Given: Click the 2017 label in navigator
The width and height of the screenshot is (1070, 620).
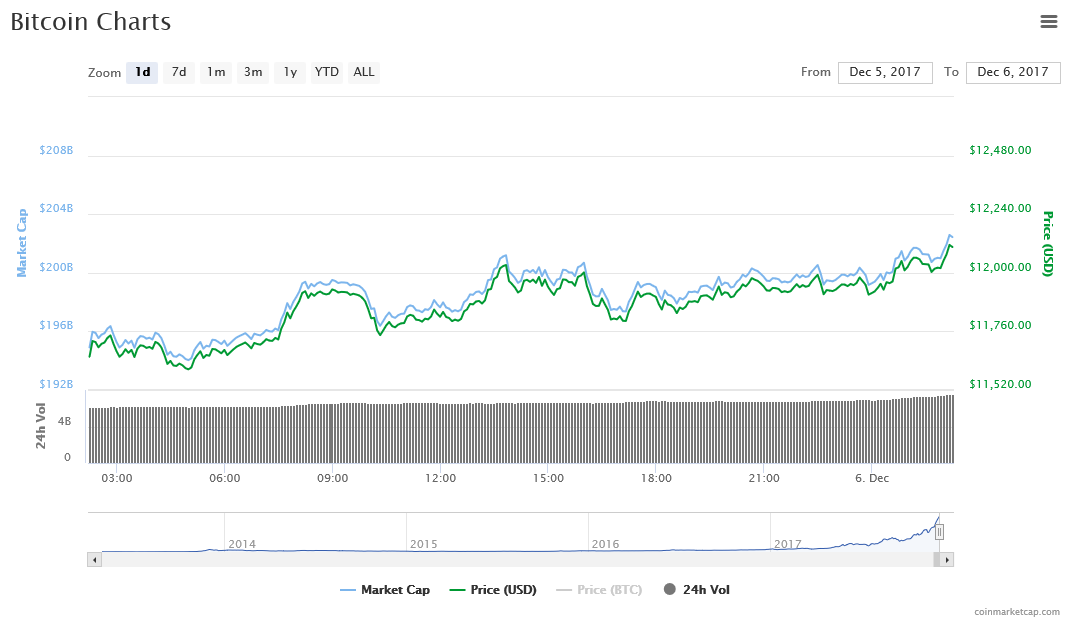Looking at the screenshot, I should [x=787, y=544].
